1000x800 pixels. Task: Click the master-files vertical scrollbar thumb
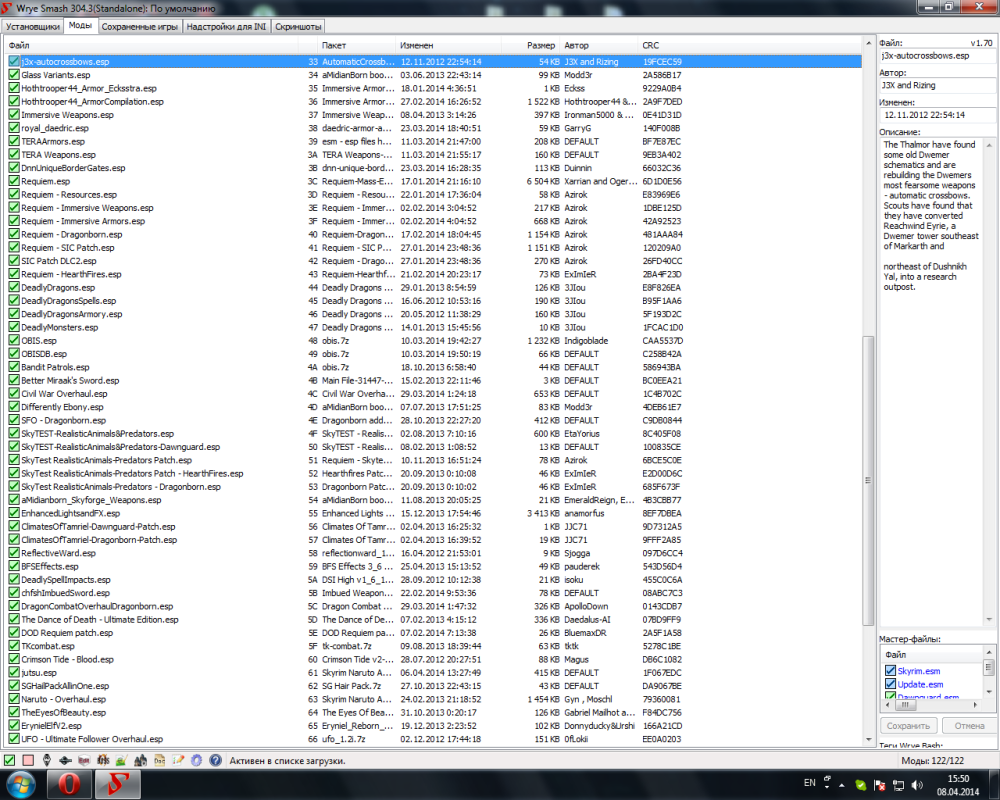pyautogui.click(x=989, y=667)
